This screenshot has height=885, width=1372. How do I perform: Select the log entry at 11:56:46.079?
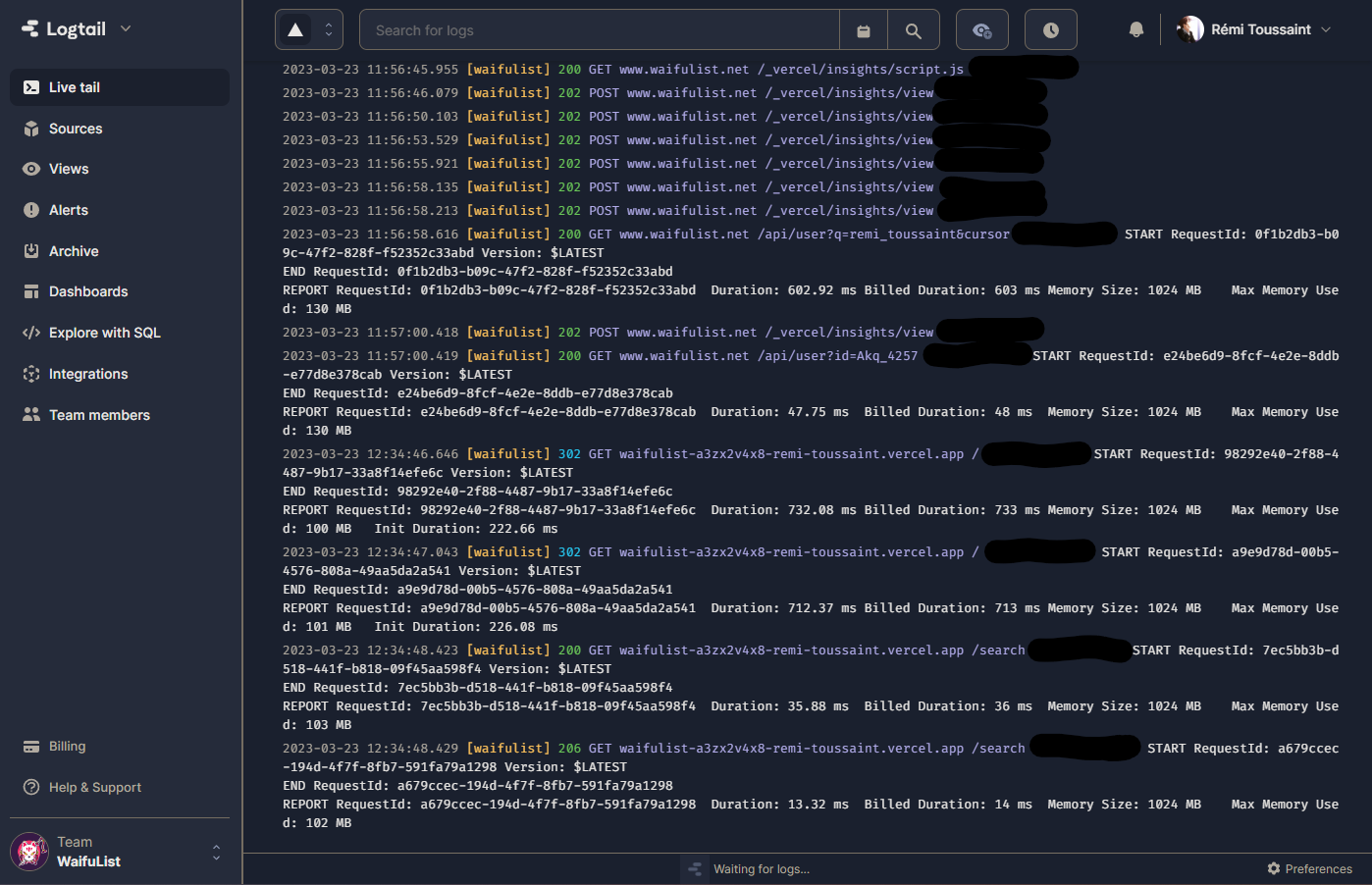(666, 93)
